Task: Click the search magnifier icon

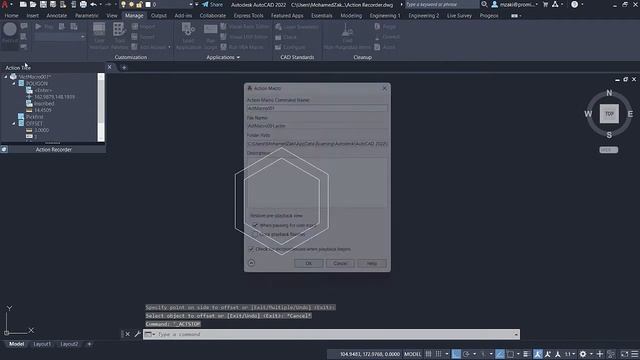Action: 484,4
